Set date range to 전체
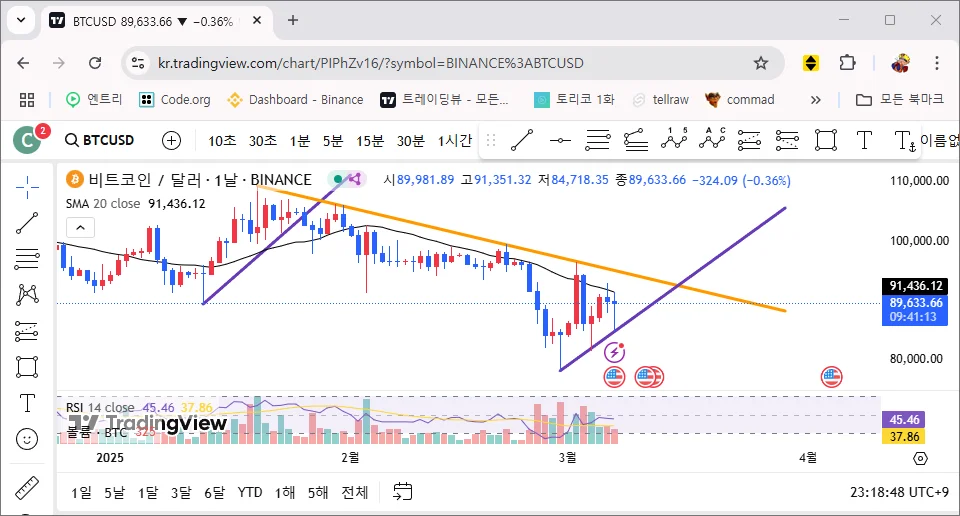The width and height of the screenshot is (960, 516). 355,493
